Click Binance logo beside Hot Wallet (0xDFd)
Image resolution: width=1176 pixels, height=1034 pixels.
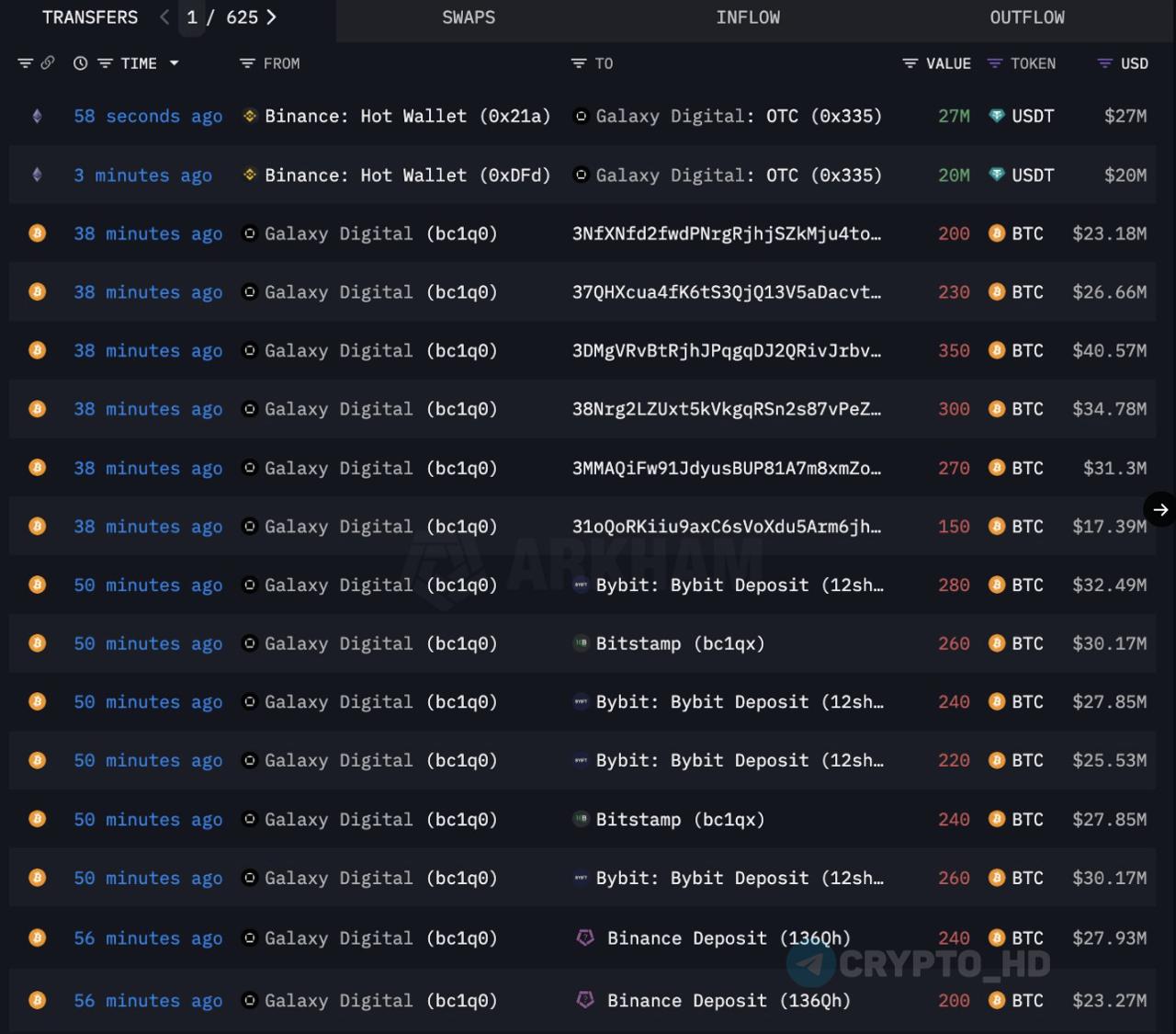point(249,175)
